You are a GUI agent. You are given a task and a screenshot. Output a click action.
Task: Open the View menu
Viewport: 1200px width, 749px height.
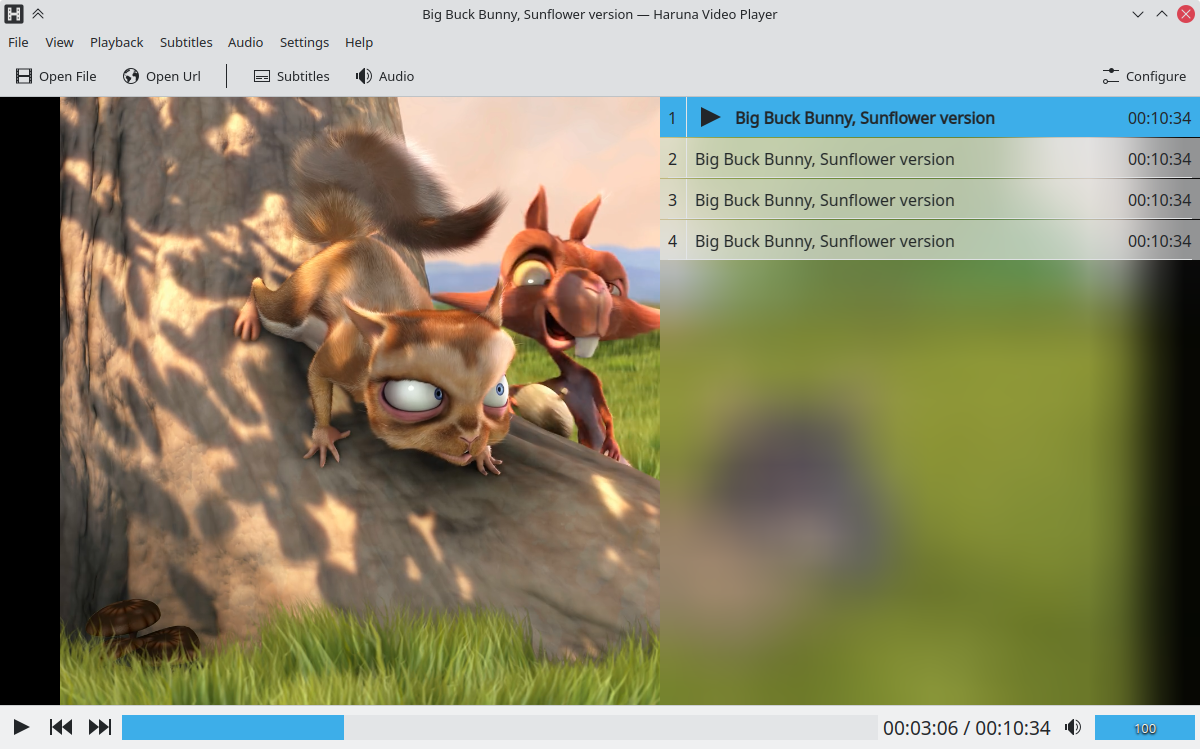tap(59, 42)
